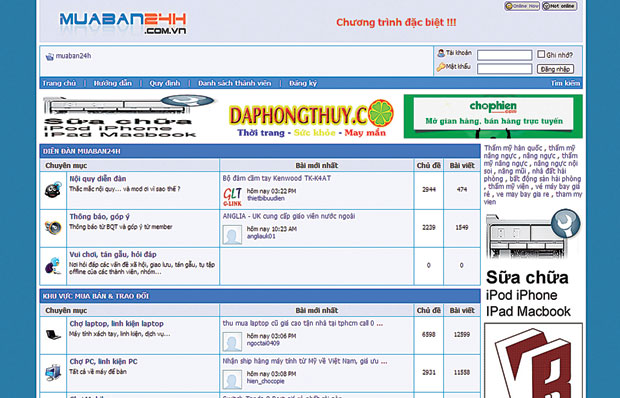Screen dimensions: 620x398
Task: Click the GLT G-LINK avatar image
Action: pos(232,196)
